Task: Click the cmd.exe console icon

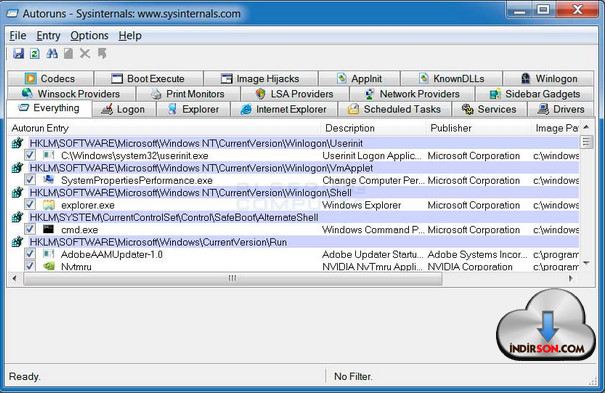Action: click(x=49, y=229)
